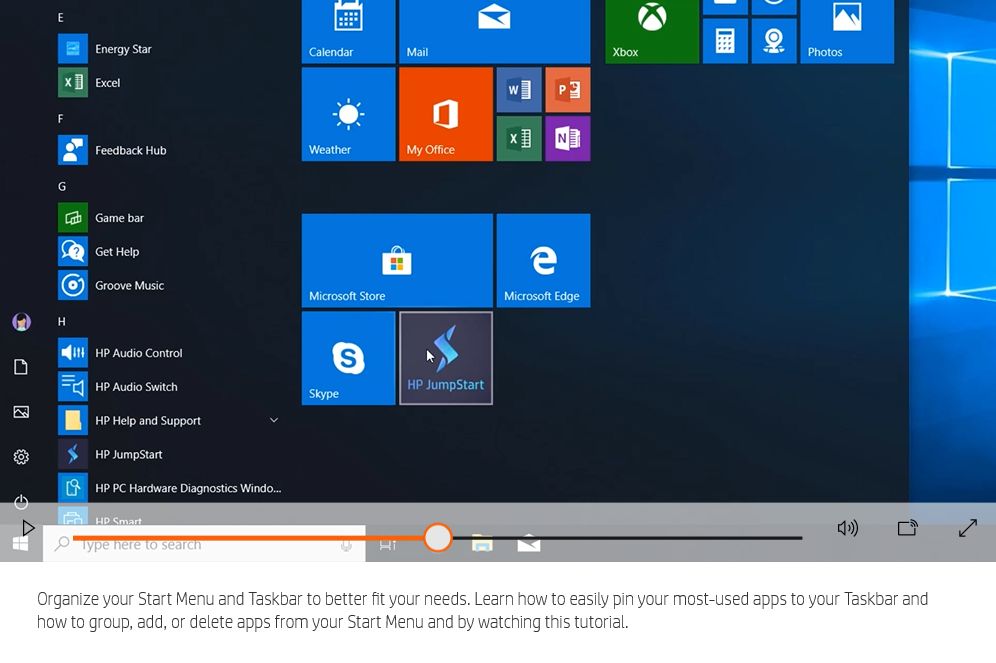Jump to letter H section header
Image resolution: width=996 pixels, height=663 pixels.
[62, 322]
